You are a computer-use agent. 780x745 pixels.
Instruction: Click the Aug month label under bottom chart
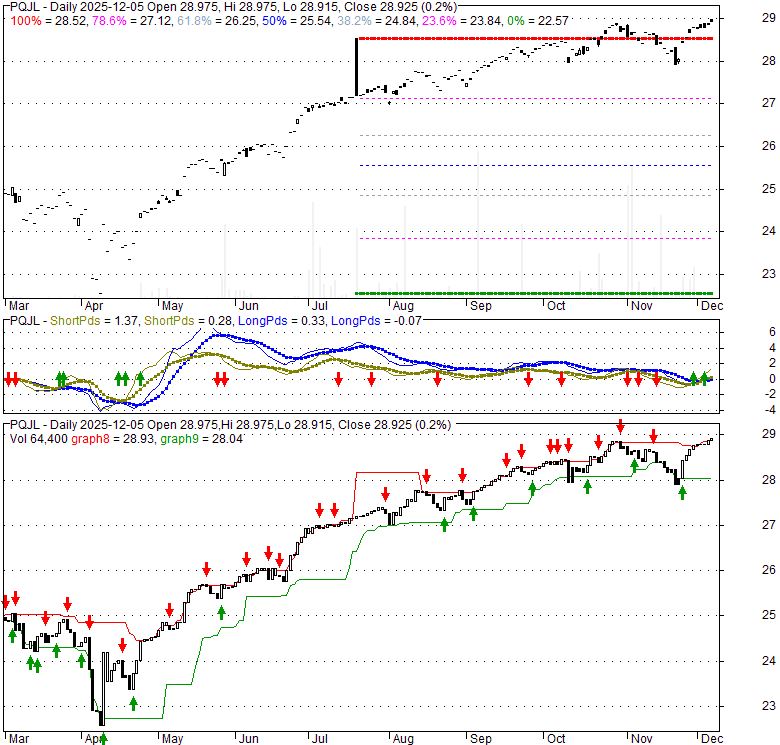point(403,739)
